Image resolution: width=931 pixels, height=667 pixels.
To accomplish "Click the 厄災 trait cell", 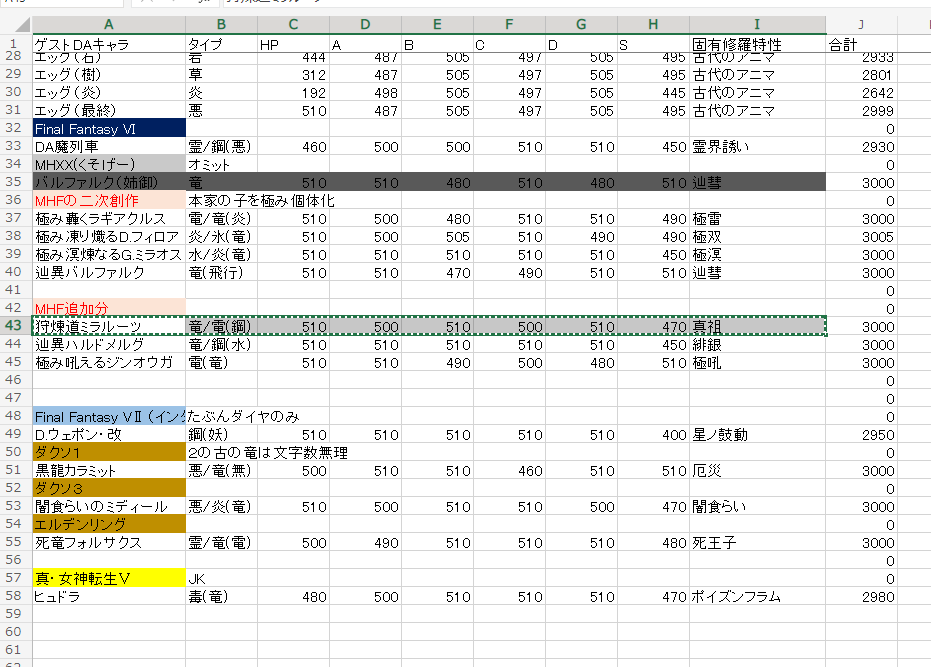I will point(757,470).
